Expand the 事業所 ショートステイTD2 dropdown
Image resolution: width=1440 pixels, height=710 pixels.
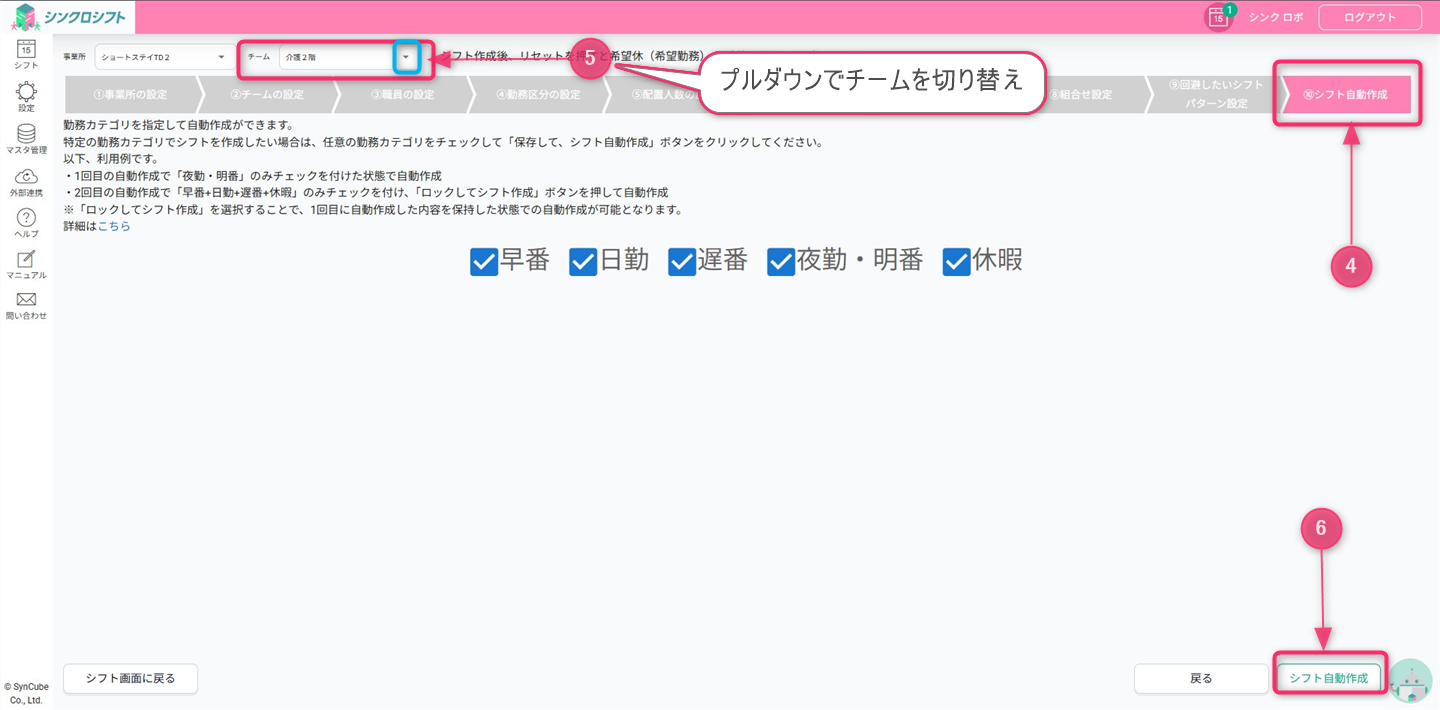click(163, 57)
